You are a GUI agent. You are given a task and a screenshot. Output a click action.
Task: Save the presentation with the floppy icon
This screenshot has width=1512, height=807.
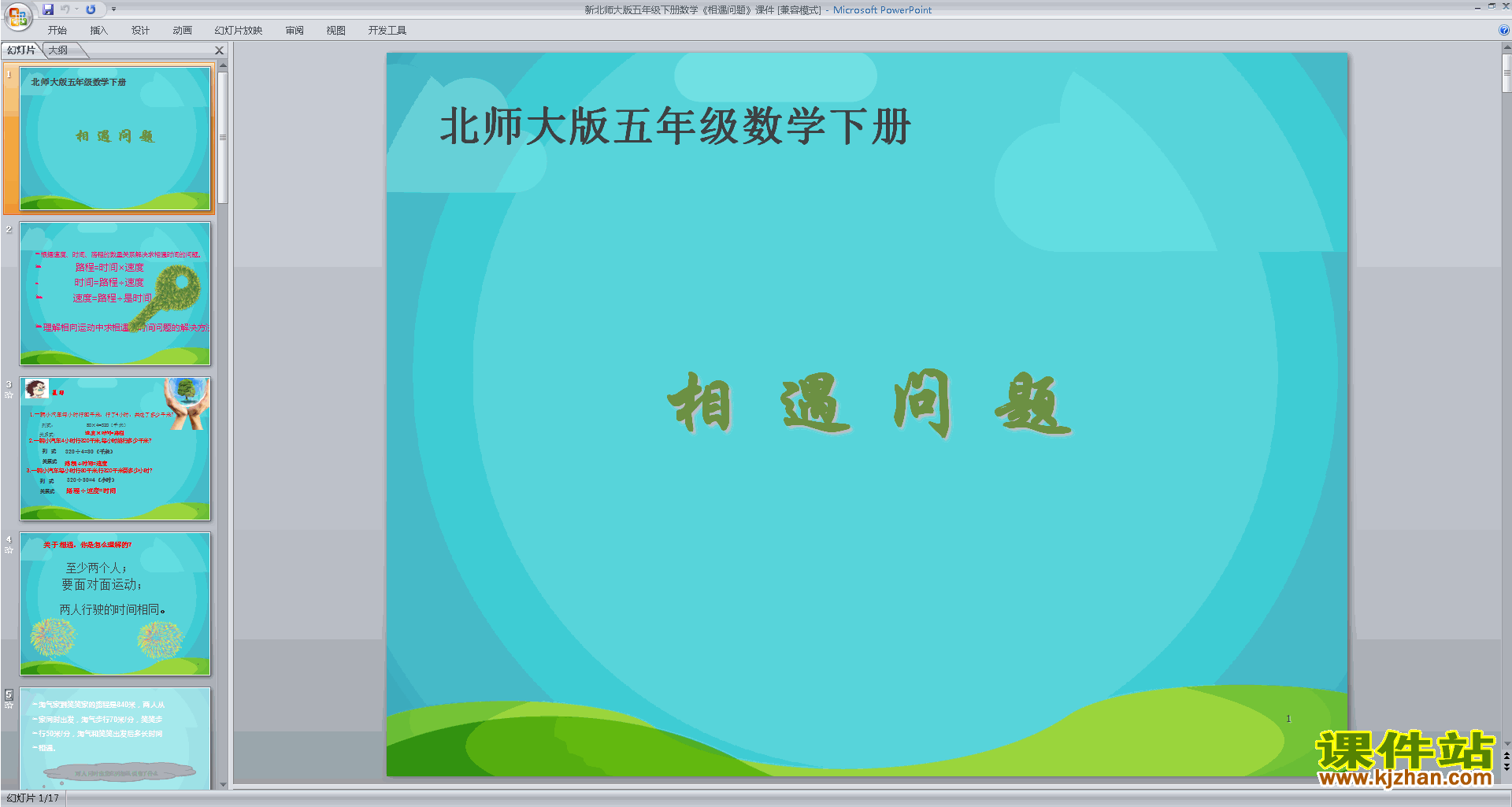(48, 9)
